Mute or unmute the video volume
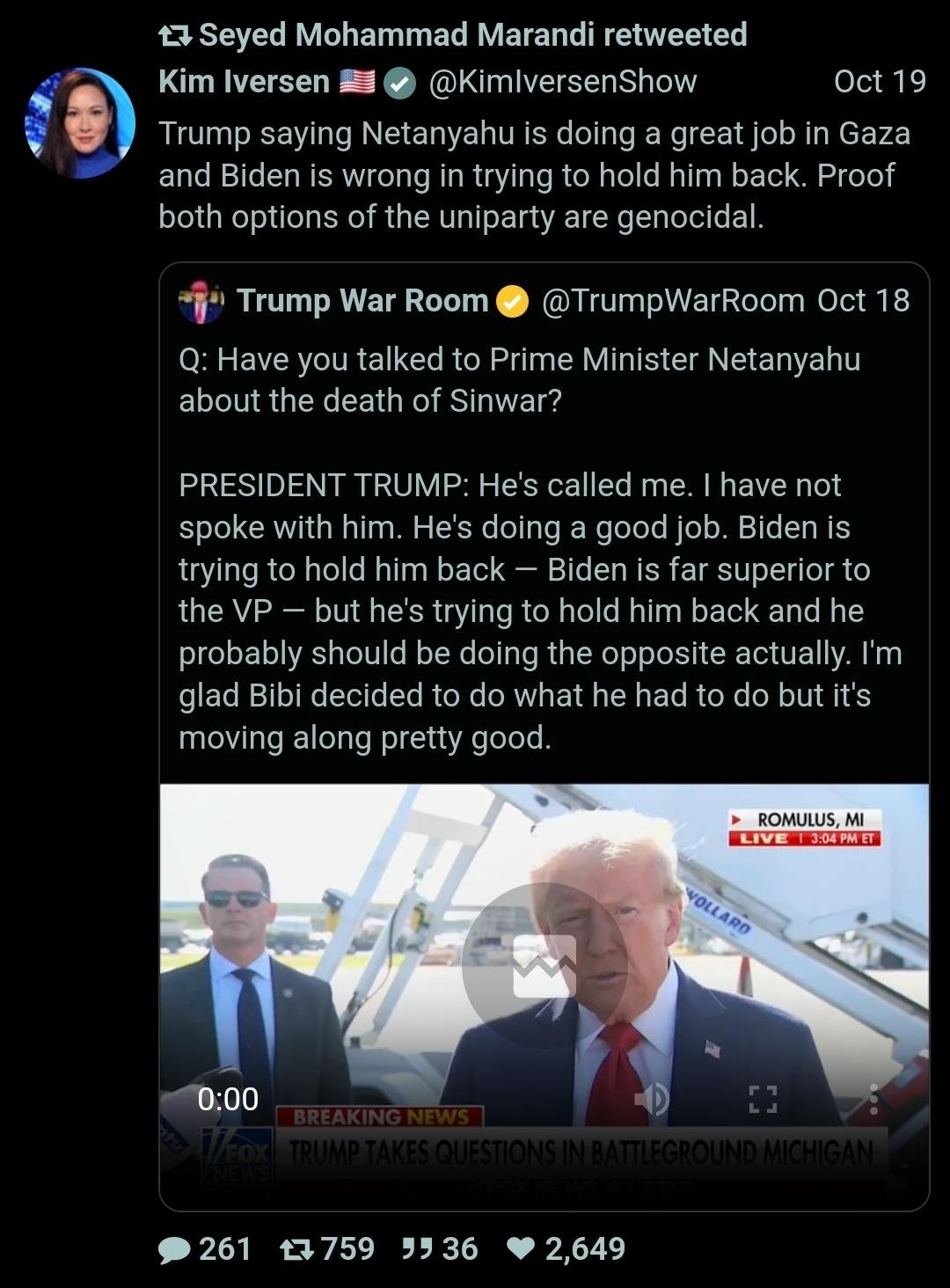Viewport: 950px width, 1288px height. pos(653,1099)
